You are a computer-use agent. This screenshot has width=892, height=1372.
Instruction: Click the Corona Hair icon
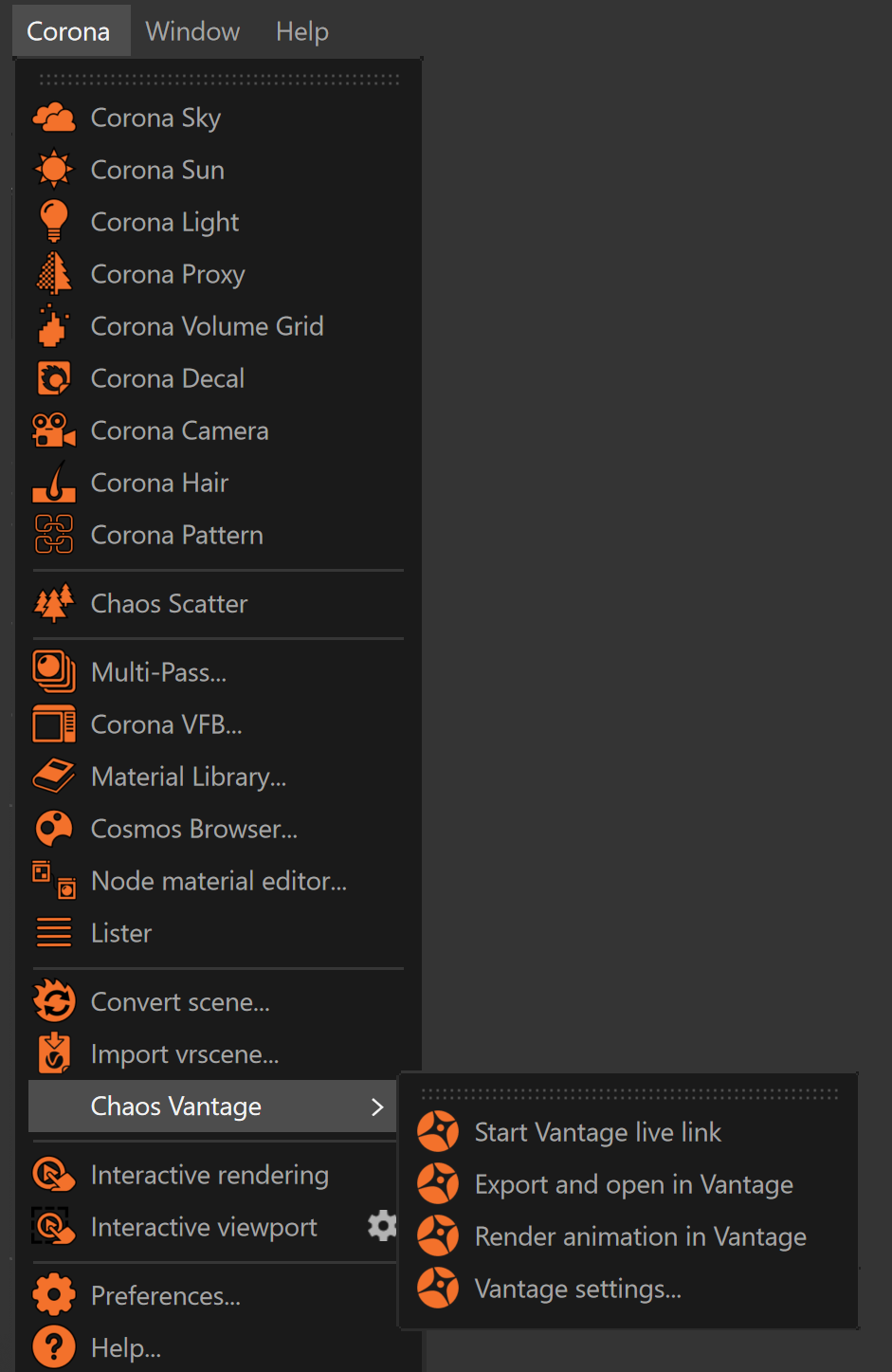tap(54, 482)
